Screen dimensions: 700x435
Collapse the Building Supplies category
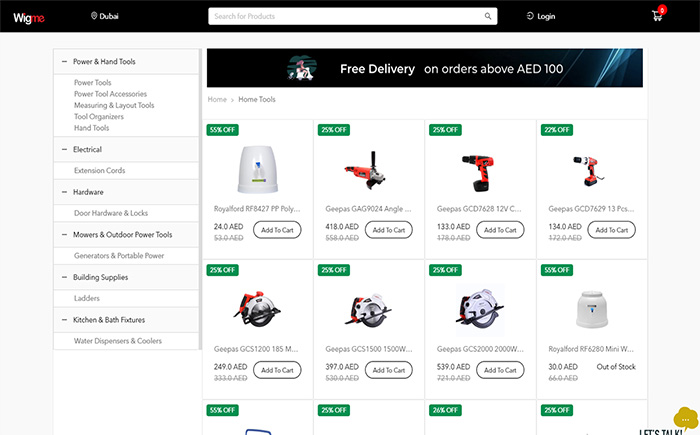point(65,277)
